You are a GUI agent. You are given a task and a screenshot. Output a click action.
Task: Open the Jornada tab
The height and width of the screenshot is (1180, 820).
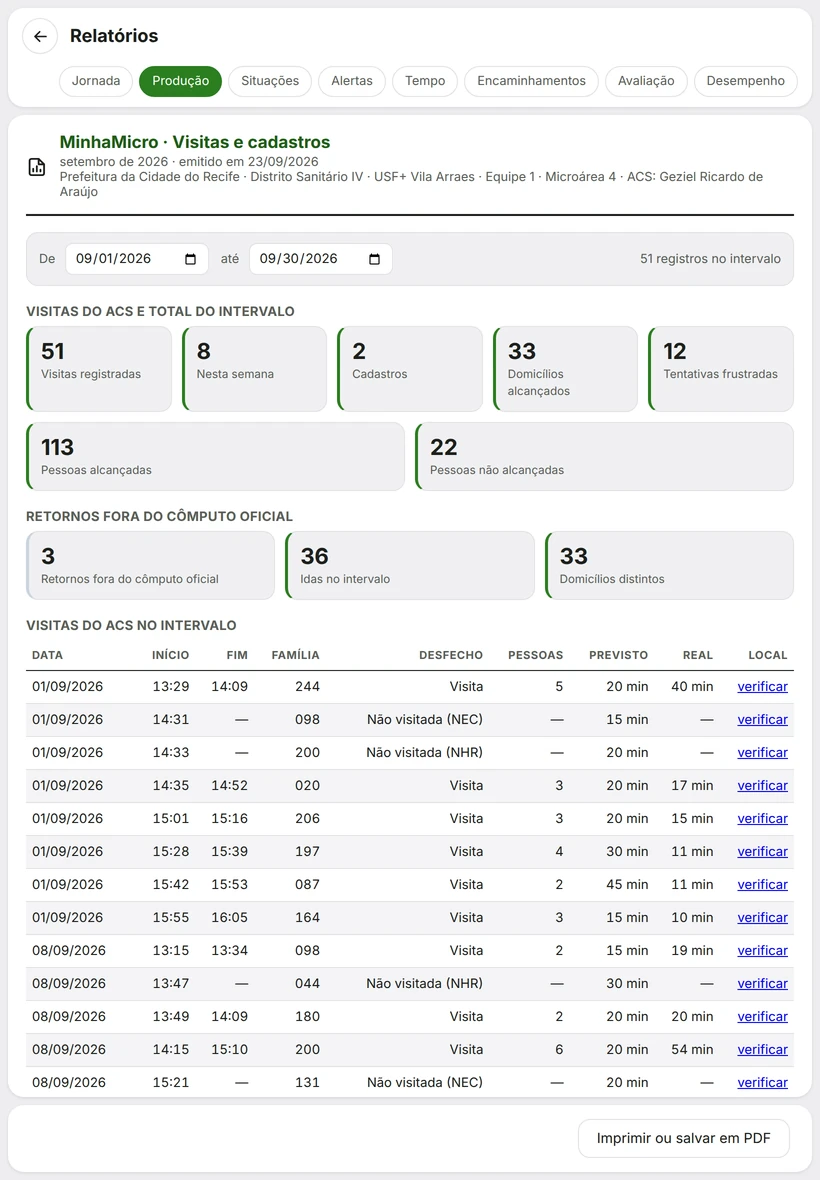(96, 81)
